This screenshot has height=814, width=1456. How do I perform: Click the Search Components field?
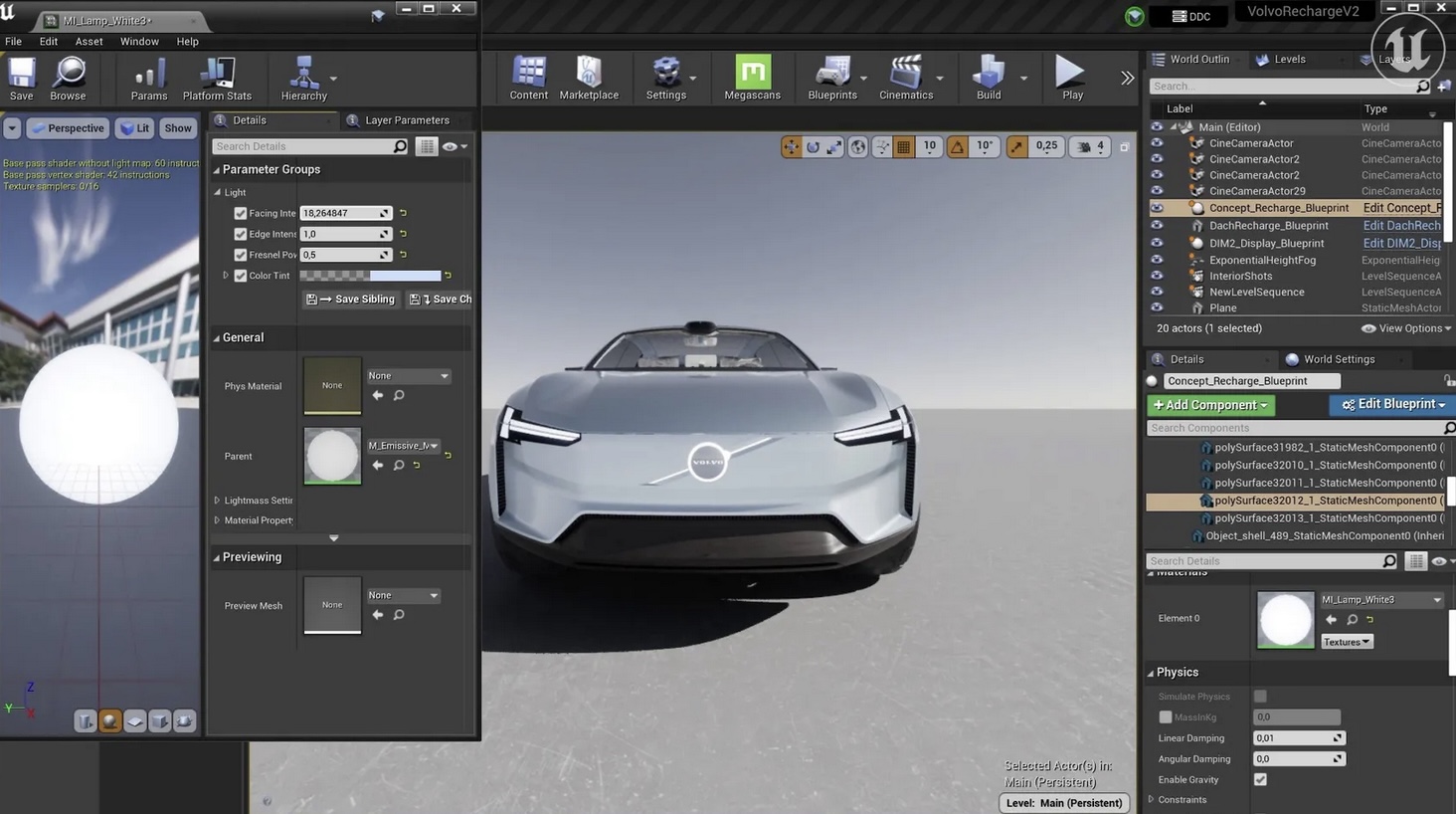tap(1293, 427)
